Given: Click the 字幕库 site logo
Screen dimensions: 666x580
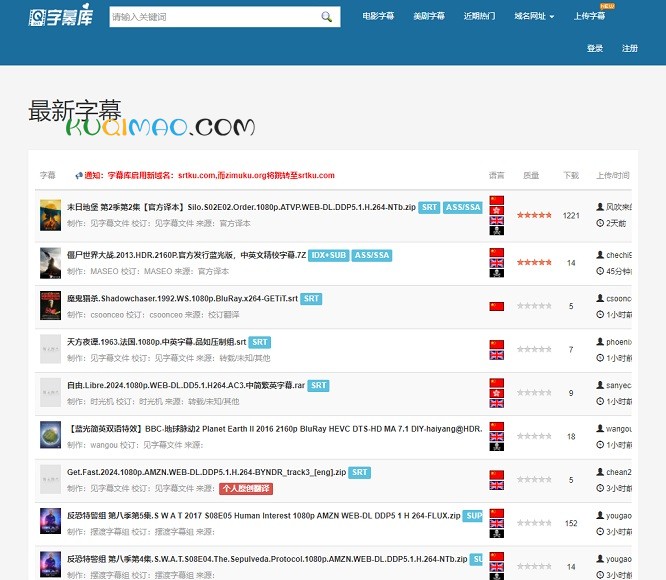Looking at the screenshot, I should [61, 16].
